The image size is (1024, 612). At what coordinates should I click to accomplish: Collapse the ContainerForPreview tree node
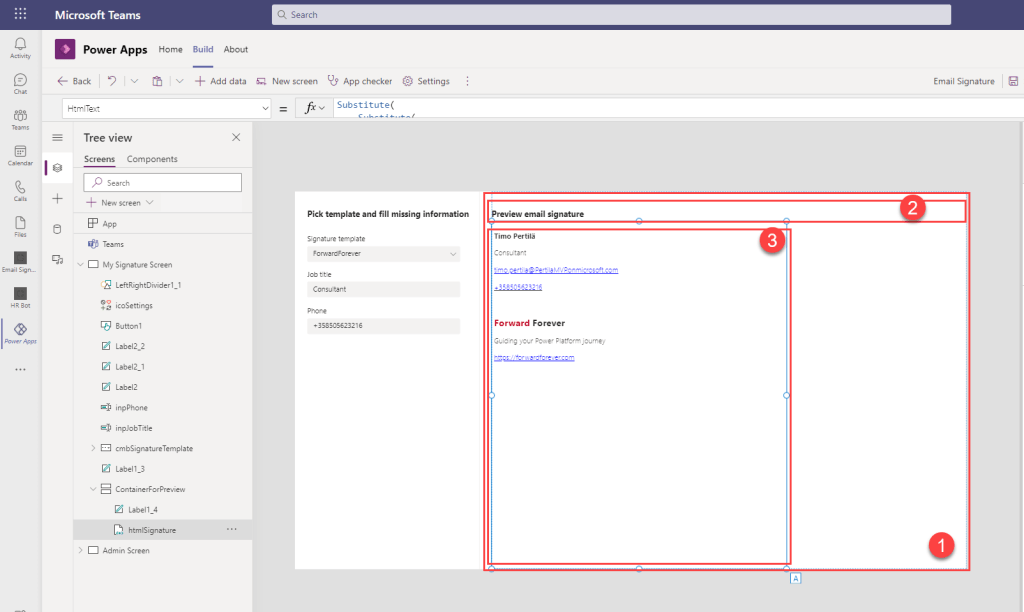click(x=93, y=489)
